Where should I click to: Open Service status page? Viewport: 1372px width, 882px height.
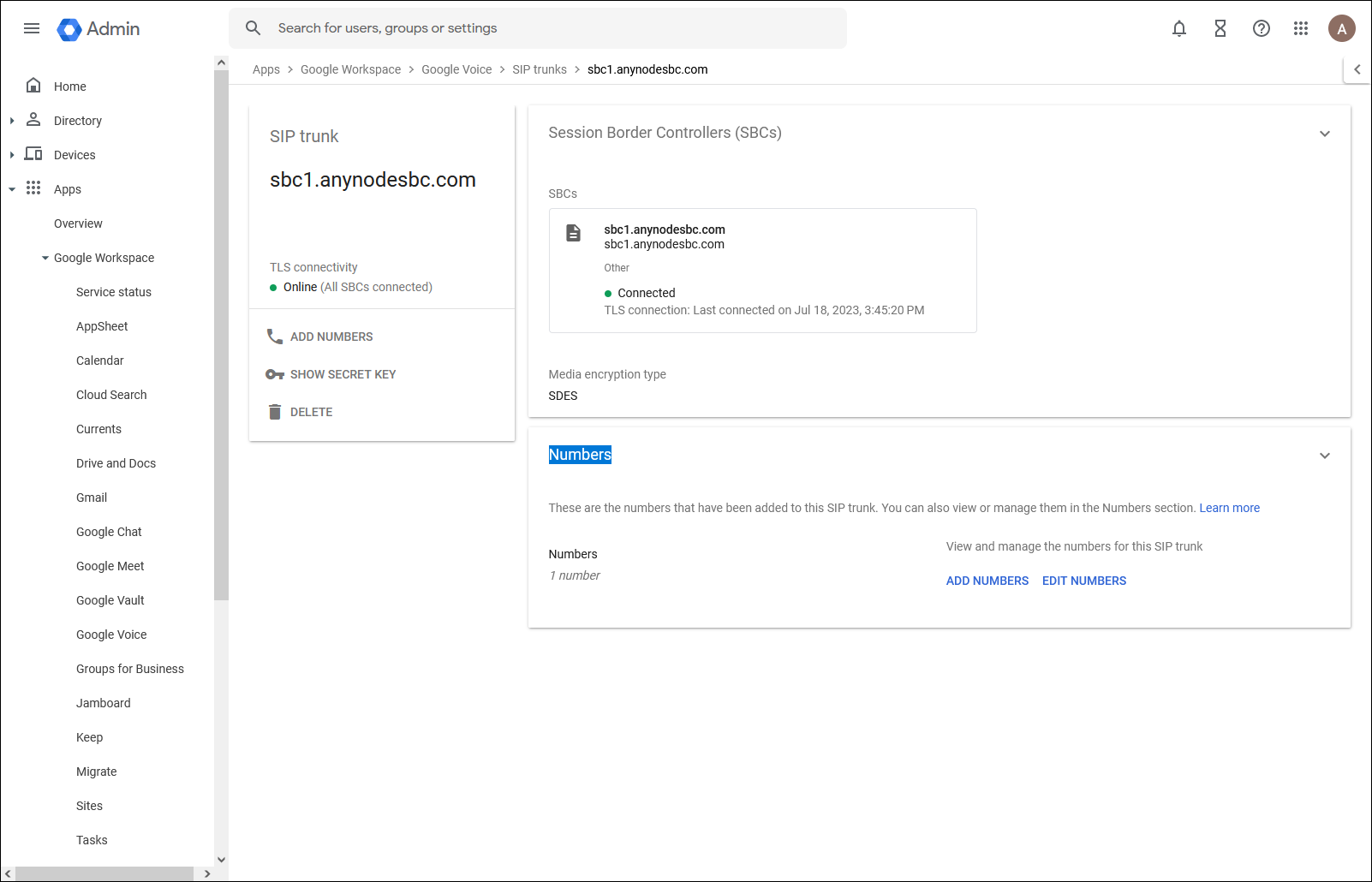(x=114, y=292)
